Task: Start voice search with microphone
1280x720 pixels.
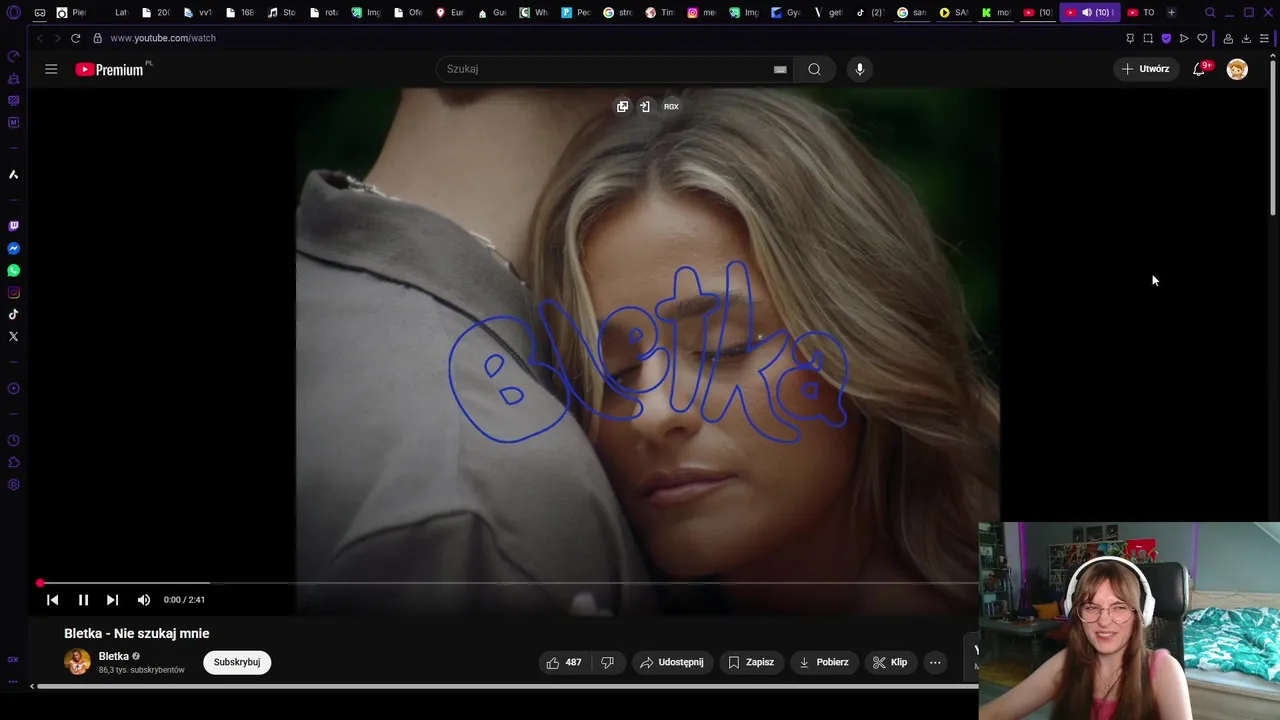Action: (859, 69)
